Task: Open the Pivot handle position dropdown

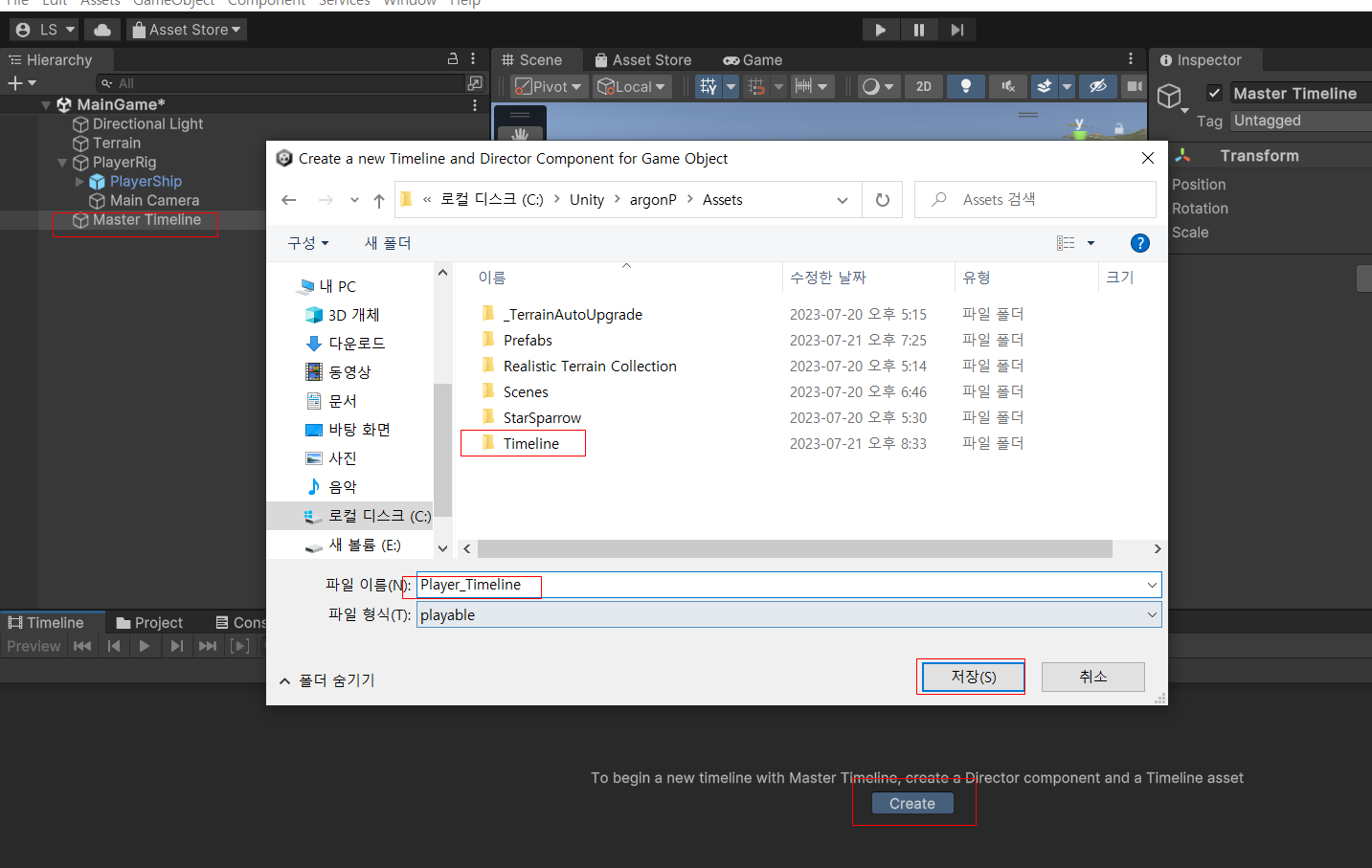Action: point(550,86)
